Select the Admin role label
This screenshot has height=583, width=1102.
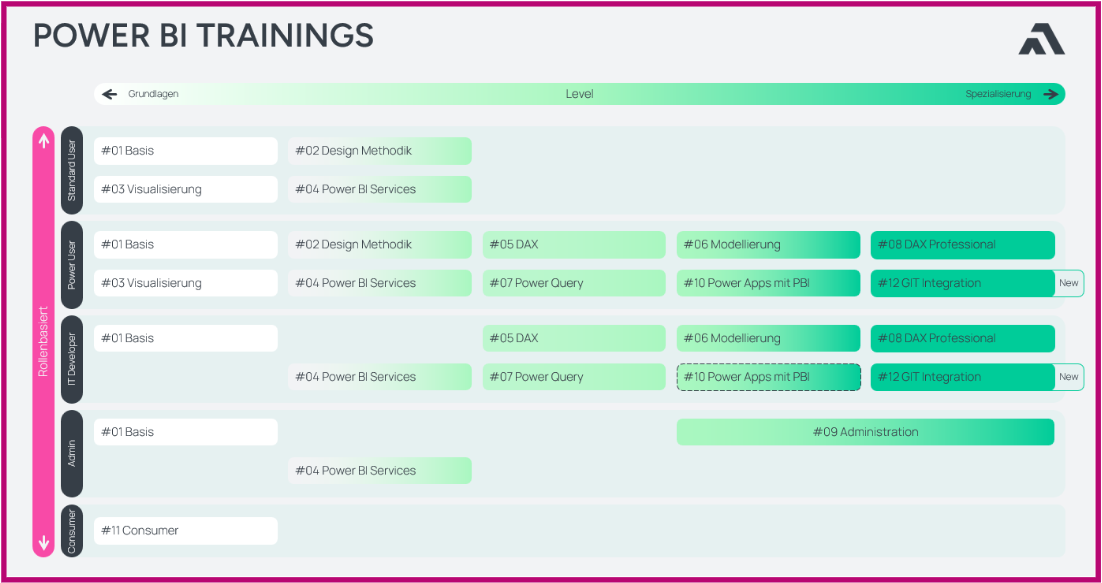pyautogui.click(x=72, y=453)
